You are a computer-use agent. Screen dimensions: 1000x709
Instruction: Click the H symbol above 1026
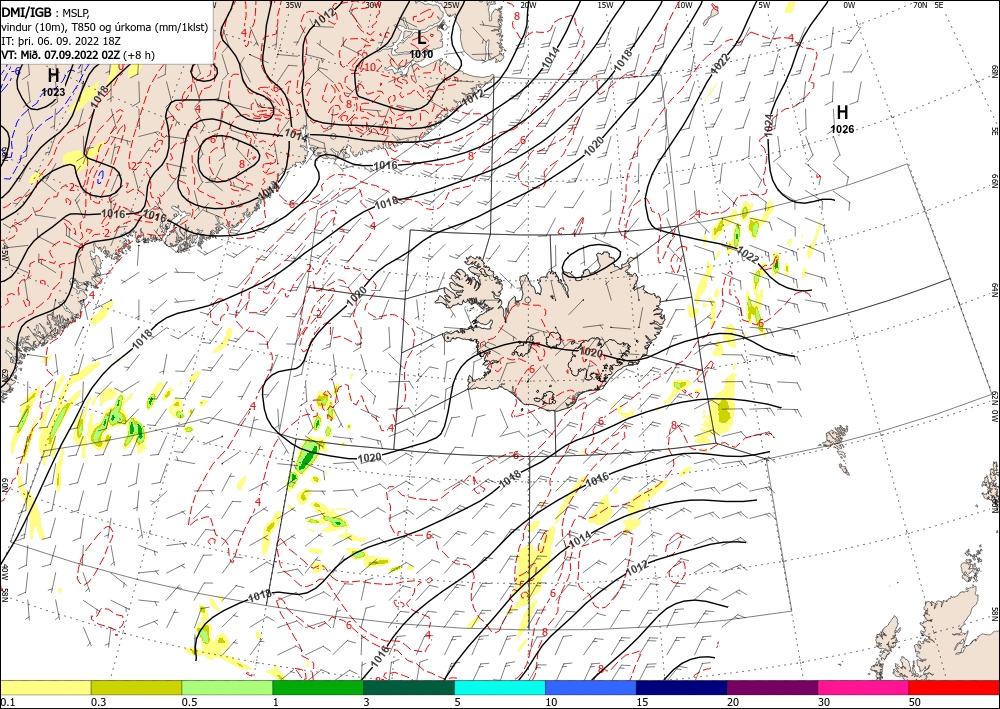coord(842,113)
